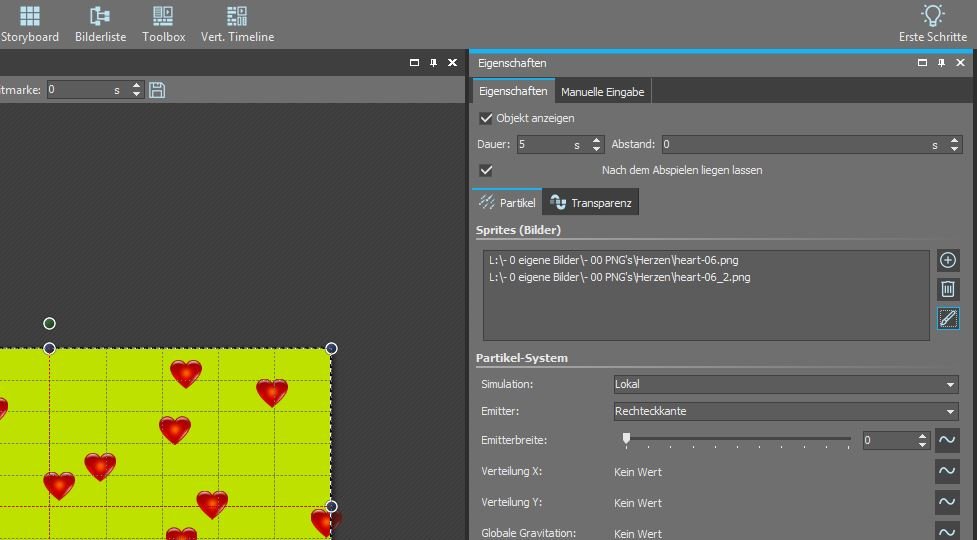Switch to the Manuelle Eingabe tab

point(602,92)
